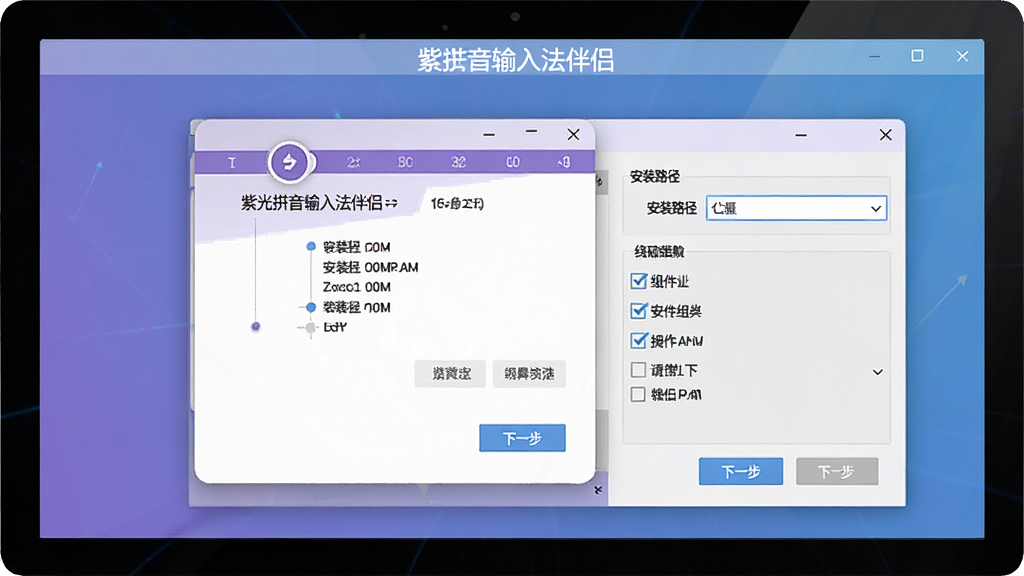Switch to the "2x" tab in the left dialog
This screenshot has width=1024, height=576.
(353, 162)
